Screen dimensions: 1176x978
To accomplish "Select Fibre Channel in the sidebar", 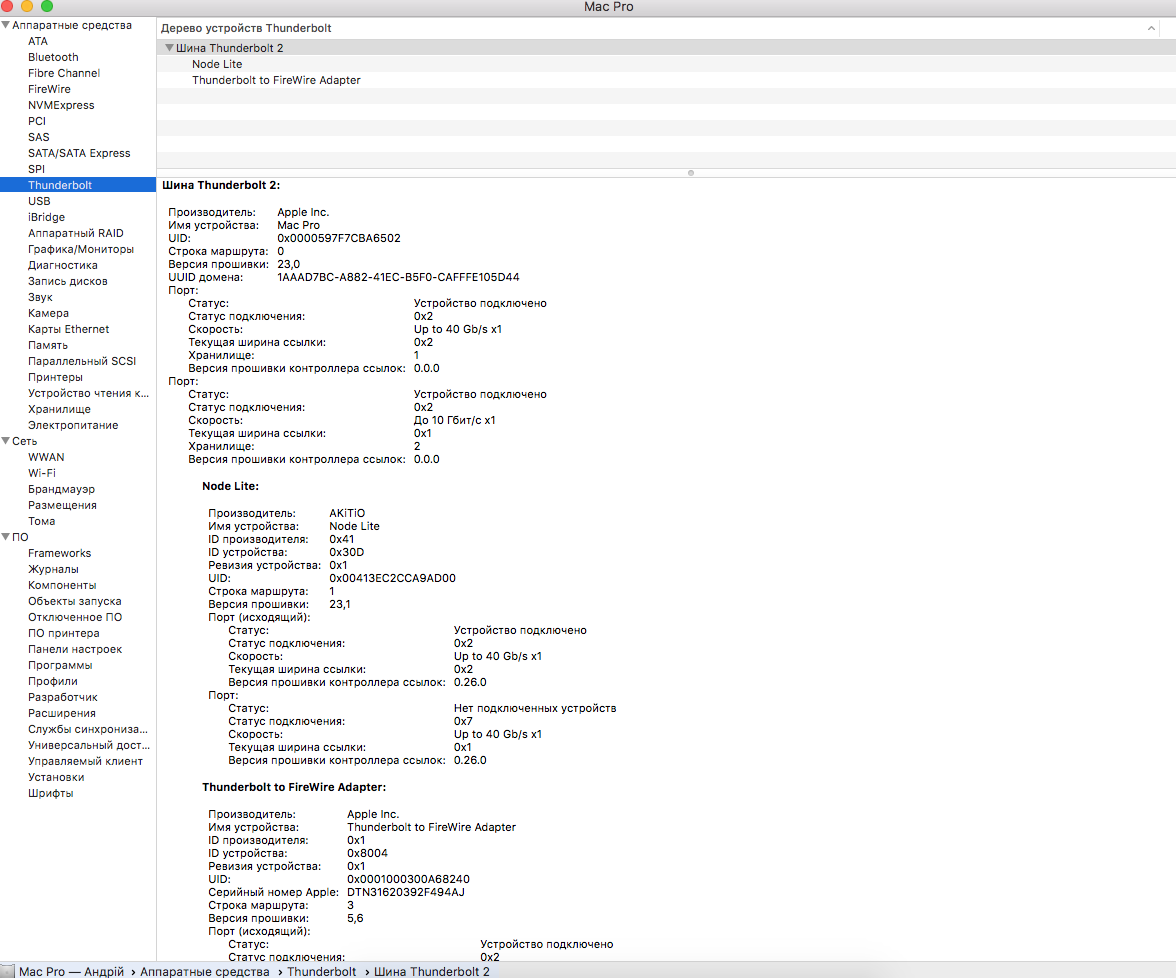I will pyautogui.click(x=64, y=73).
